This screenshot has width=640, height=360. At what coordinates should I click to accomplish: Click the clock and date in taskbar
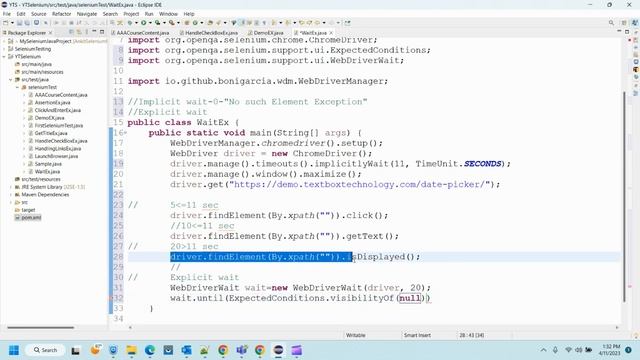point(609,350)
